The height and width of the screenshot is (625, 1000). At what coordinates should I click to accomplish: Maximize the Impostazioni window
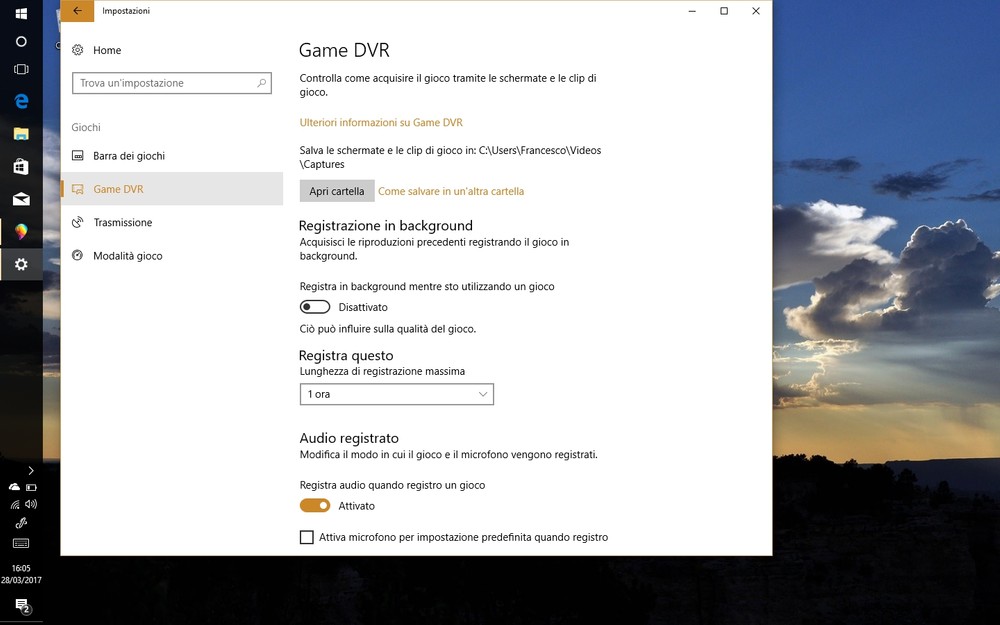[724, 11]
